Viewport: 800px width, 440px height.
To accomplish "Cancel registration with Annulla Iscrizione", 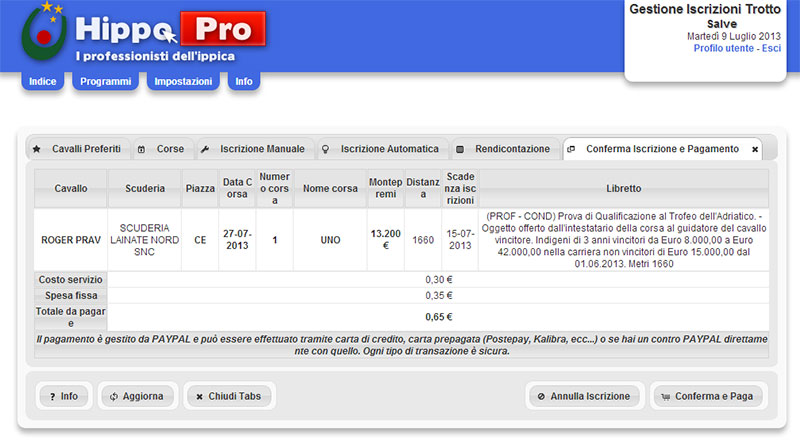I will 584,396.
